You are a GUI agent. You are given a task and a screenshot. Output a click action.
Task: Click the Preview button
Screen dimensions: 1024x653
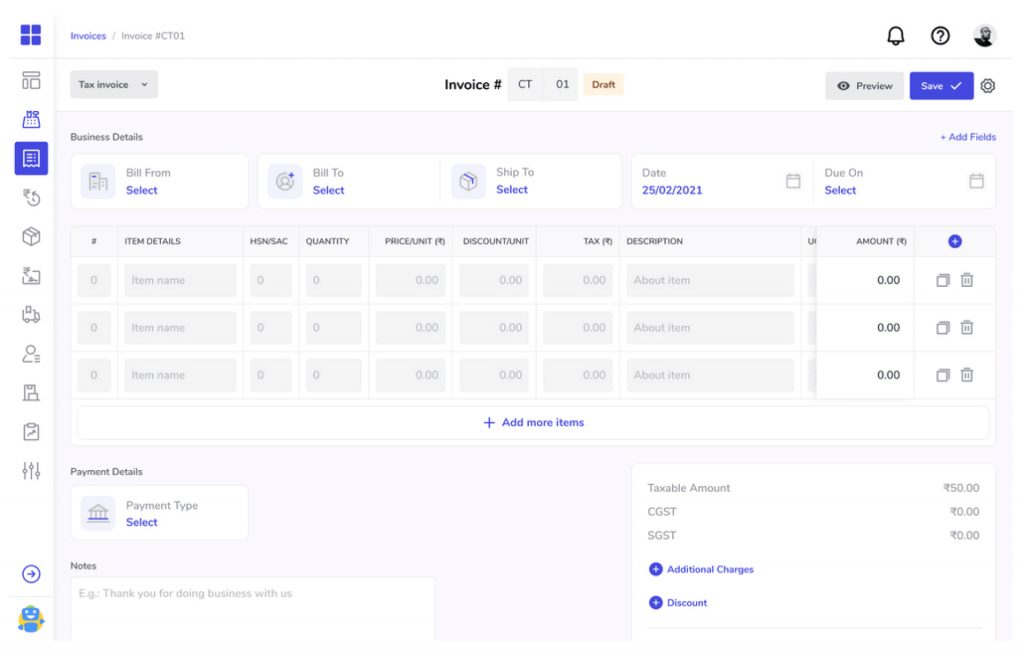pyautogui.click(x=865, y=86)
